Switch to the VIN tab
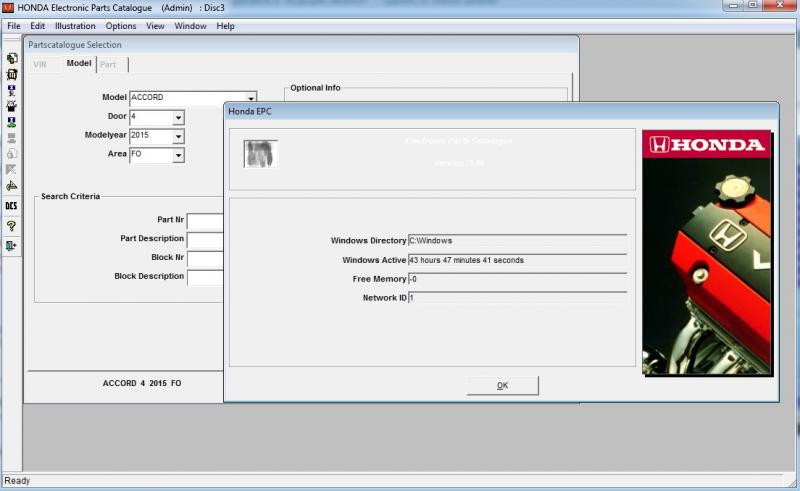 coord(40,64)
